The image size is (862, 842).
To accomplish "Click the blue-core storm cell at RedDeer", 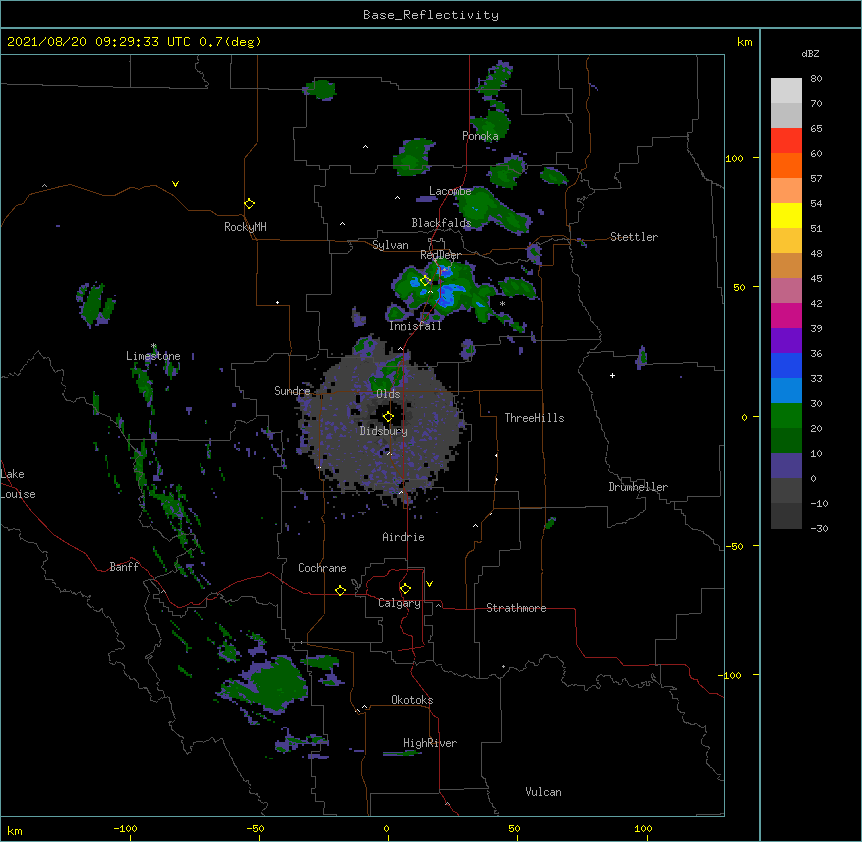I will click(444, 291).
